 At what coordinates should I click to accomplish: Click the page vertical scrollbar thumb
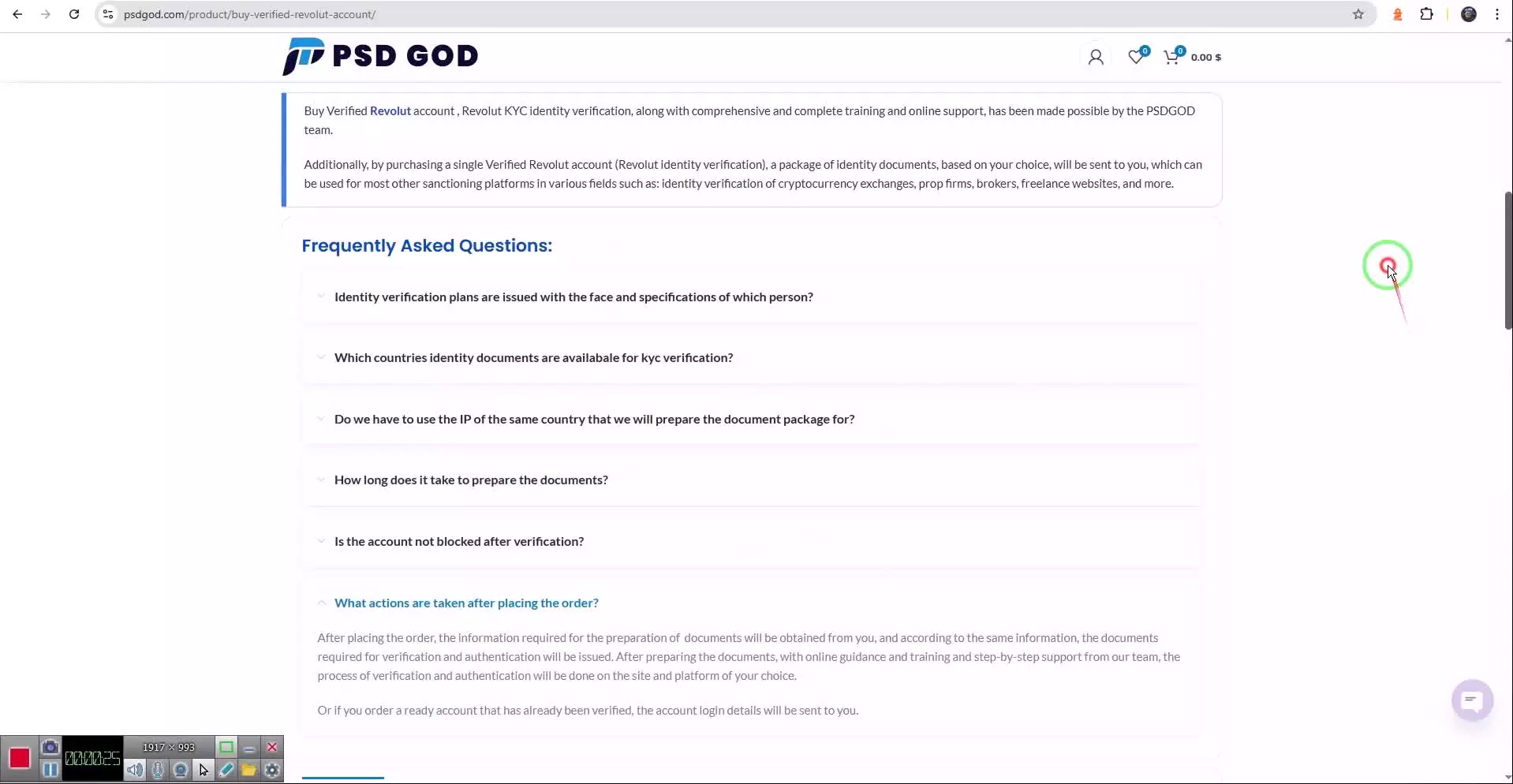(1508, 260)
